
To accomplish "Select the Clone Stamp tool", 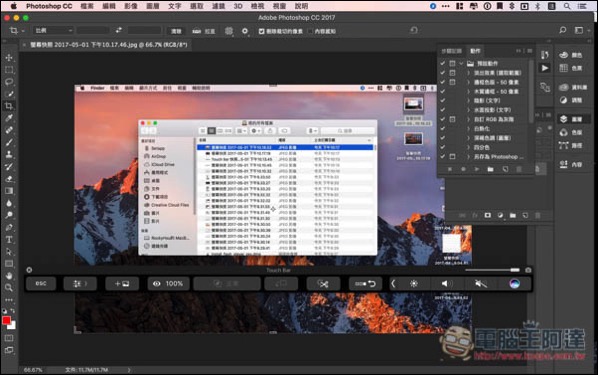I will coord(9,155).
